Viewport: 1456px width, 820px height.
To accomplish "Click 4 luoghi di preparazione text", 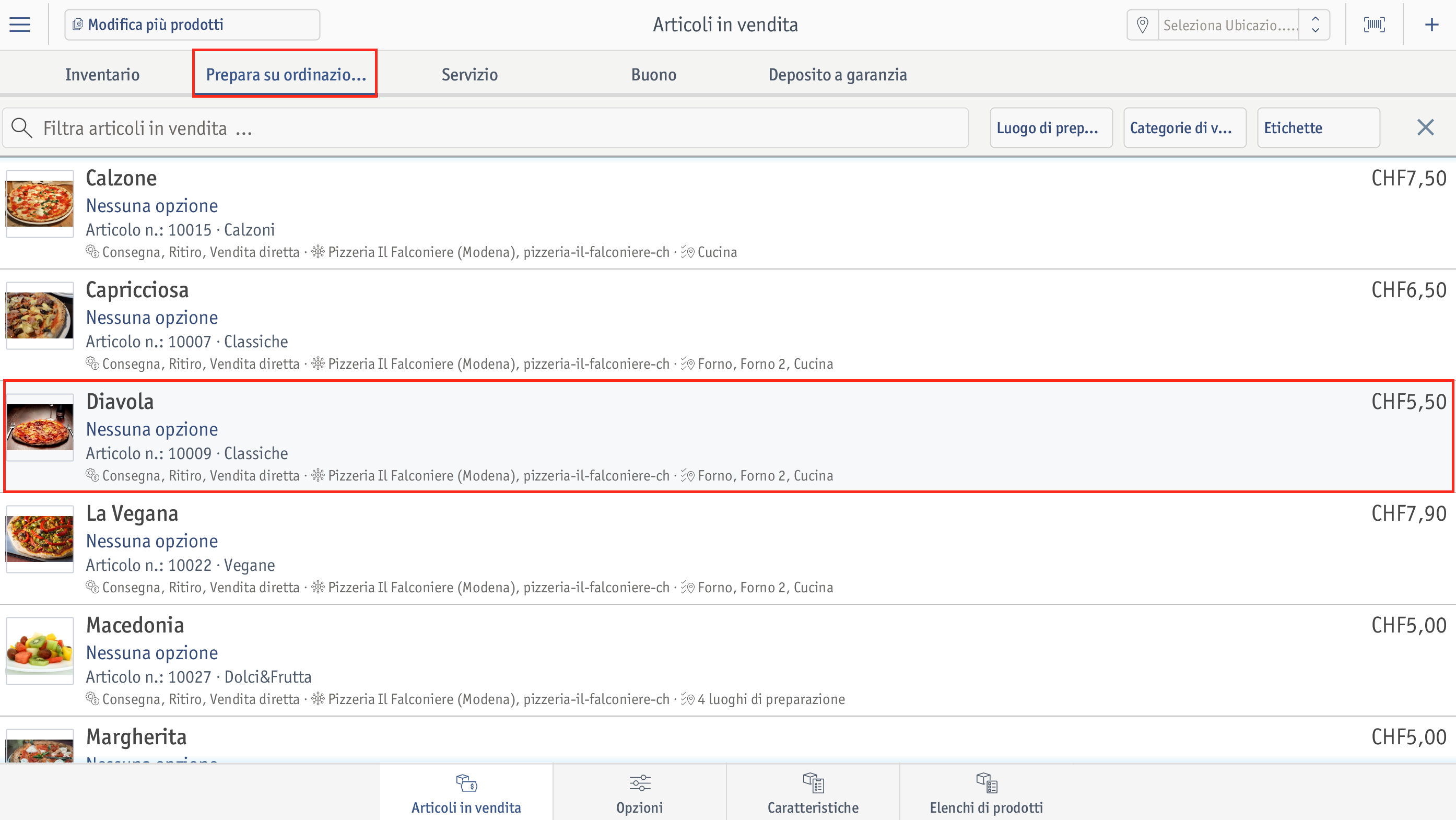I will pyautogui.click(x=771, y=699).
